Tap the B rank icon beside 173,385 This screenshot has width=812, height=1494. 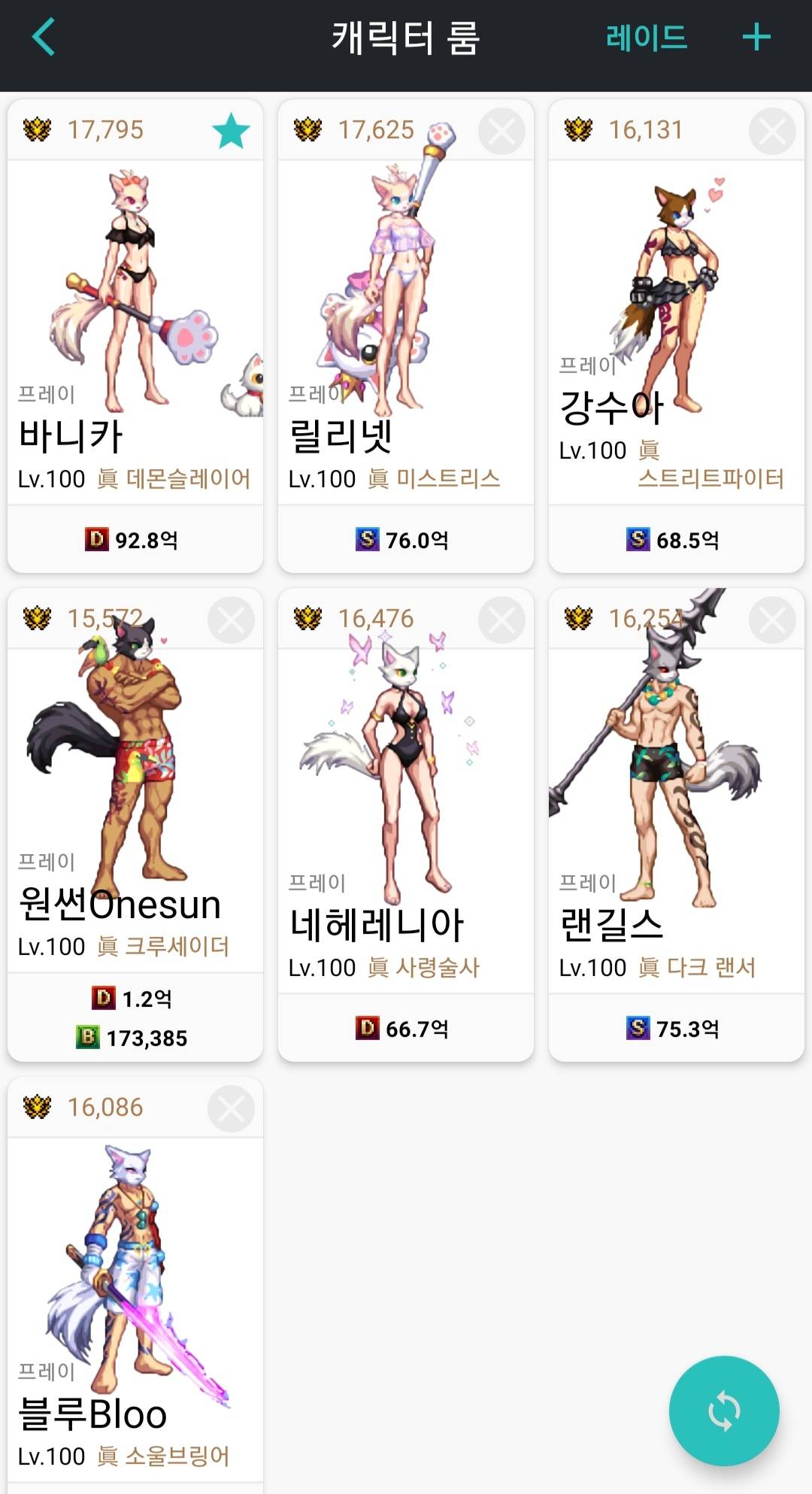point(88,1038)
